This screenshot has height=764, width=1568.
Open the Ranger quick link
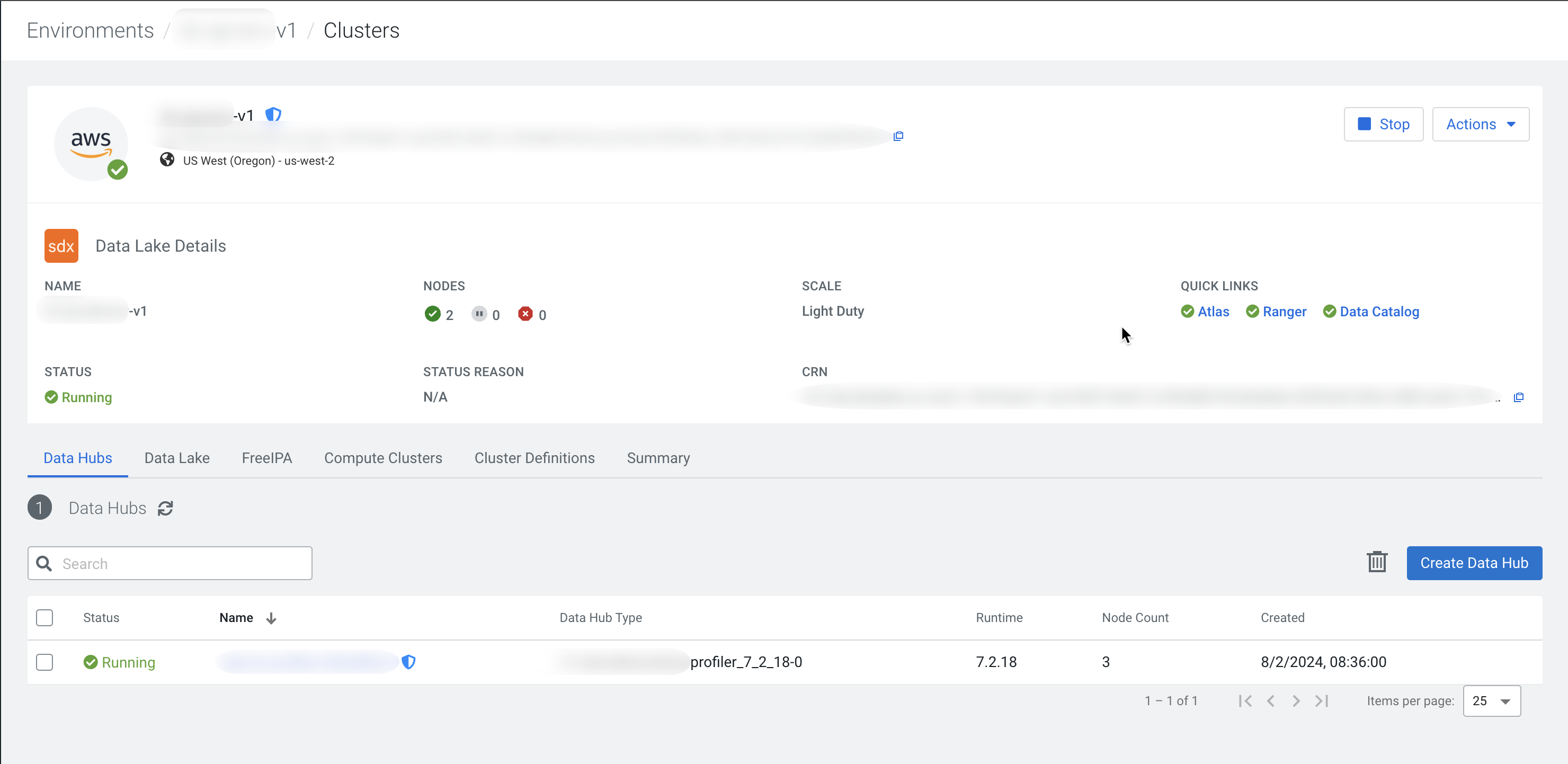pos(1284,312)
